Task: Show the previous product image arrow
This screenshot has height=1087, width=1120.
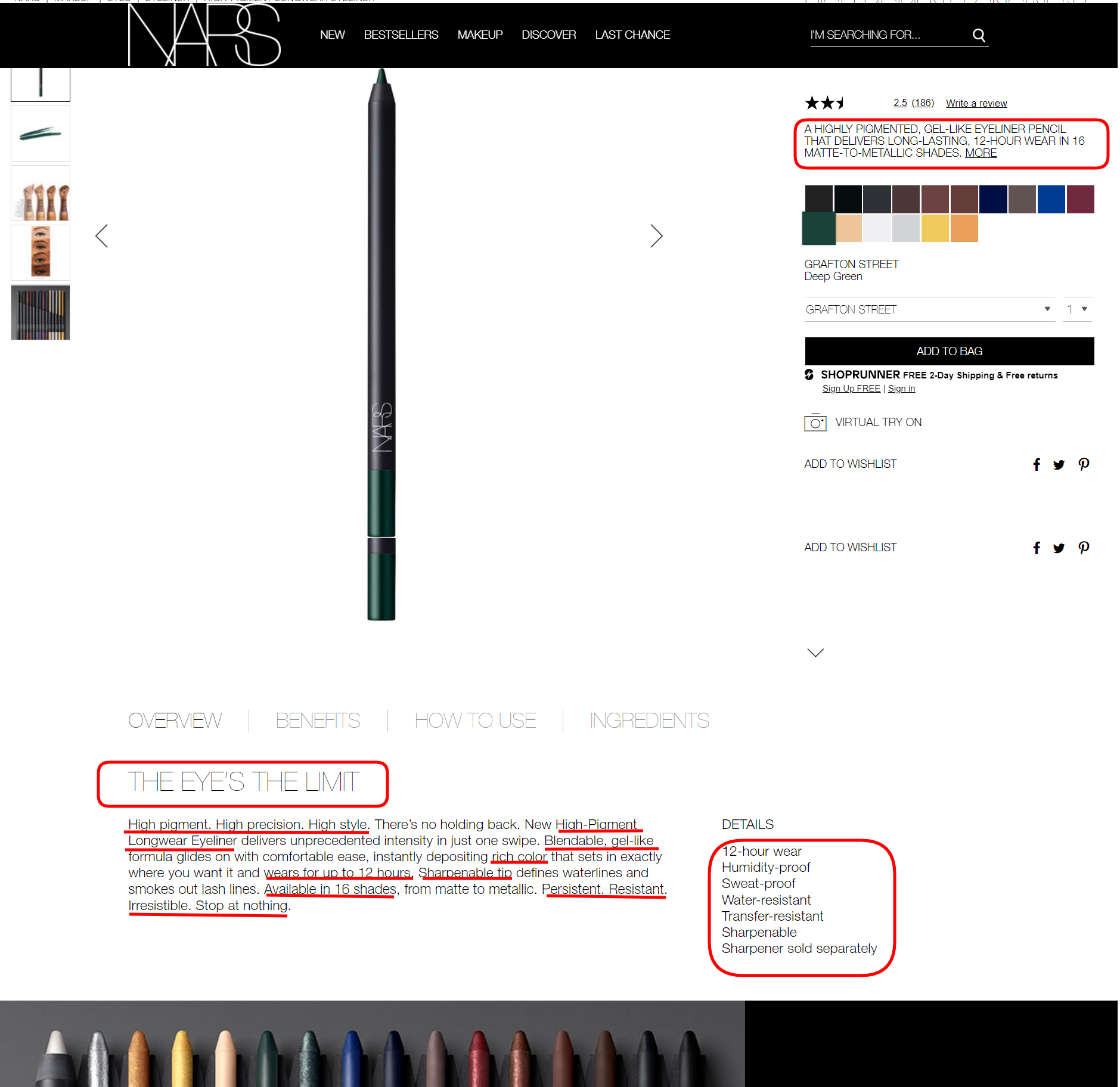Action: (102, 236)
